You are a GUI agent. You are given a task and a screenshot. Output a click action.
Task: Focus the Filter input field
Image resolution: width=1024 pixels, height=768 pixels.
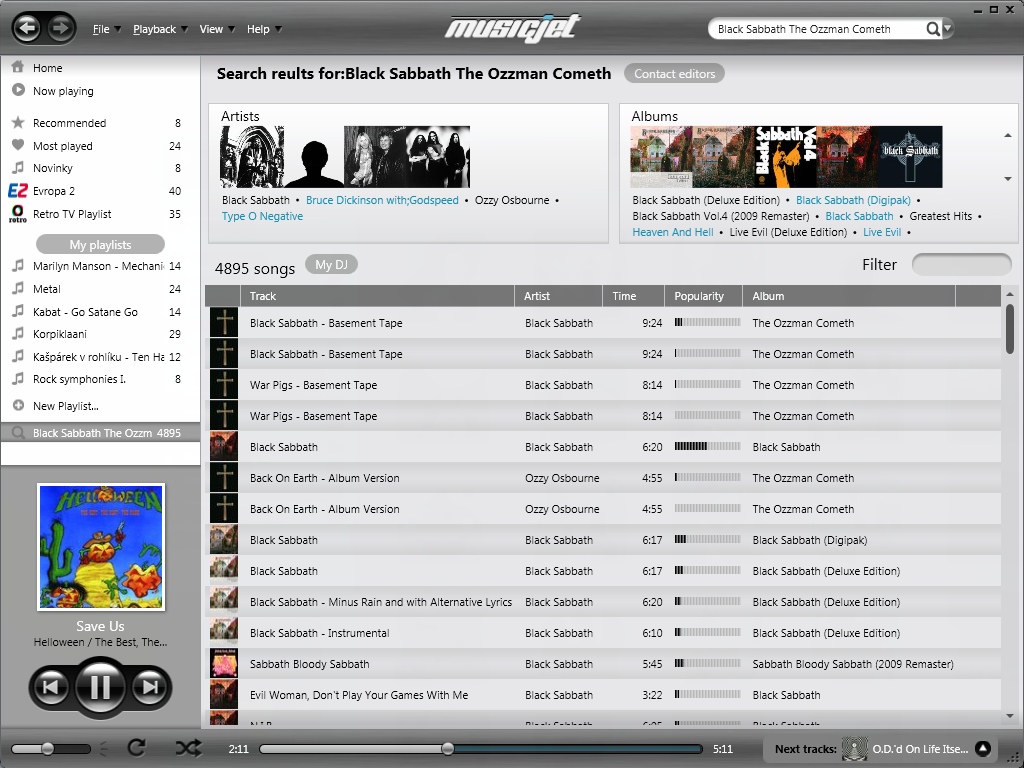pos(961,264)
